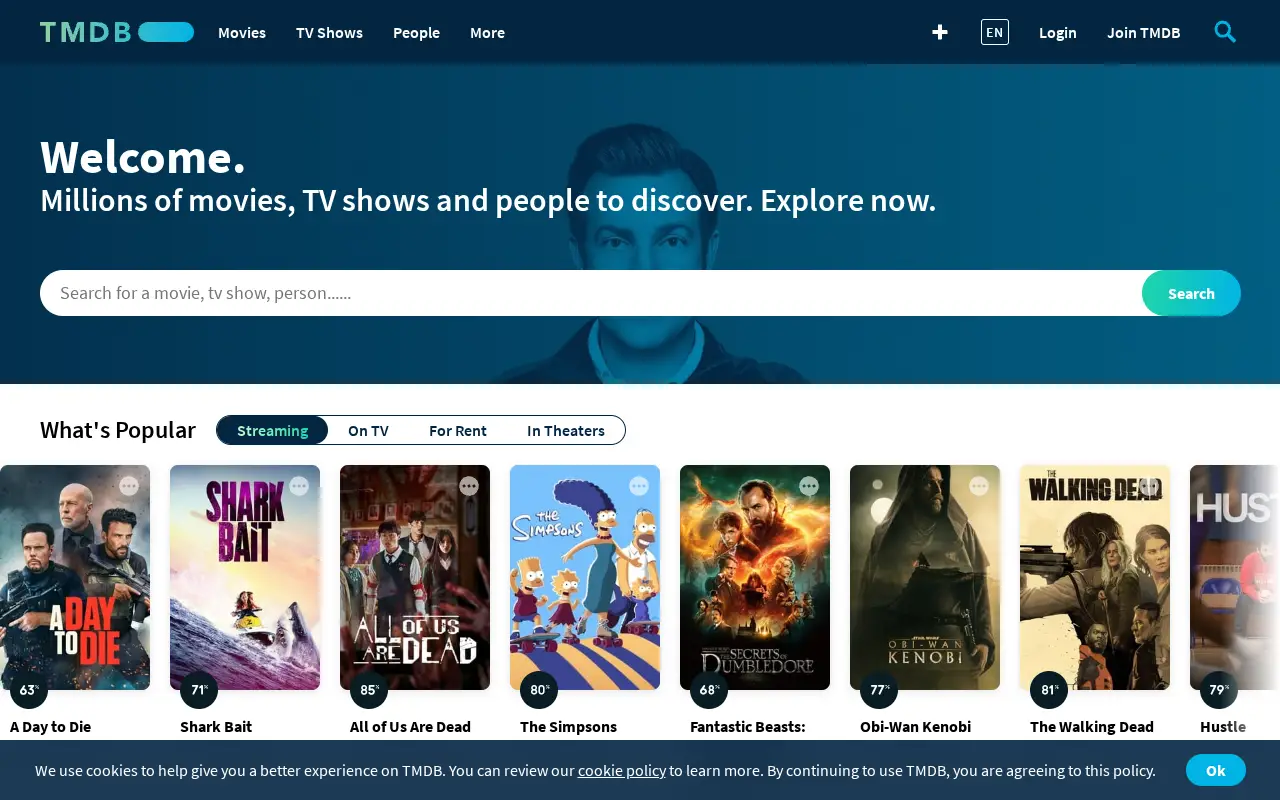Click The Walking Dead title

(1092, 727)
